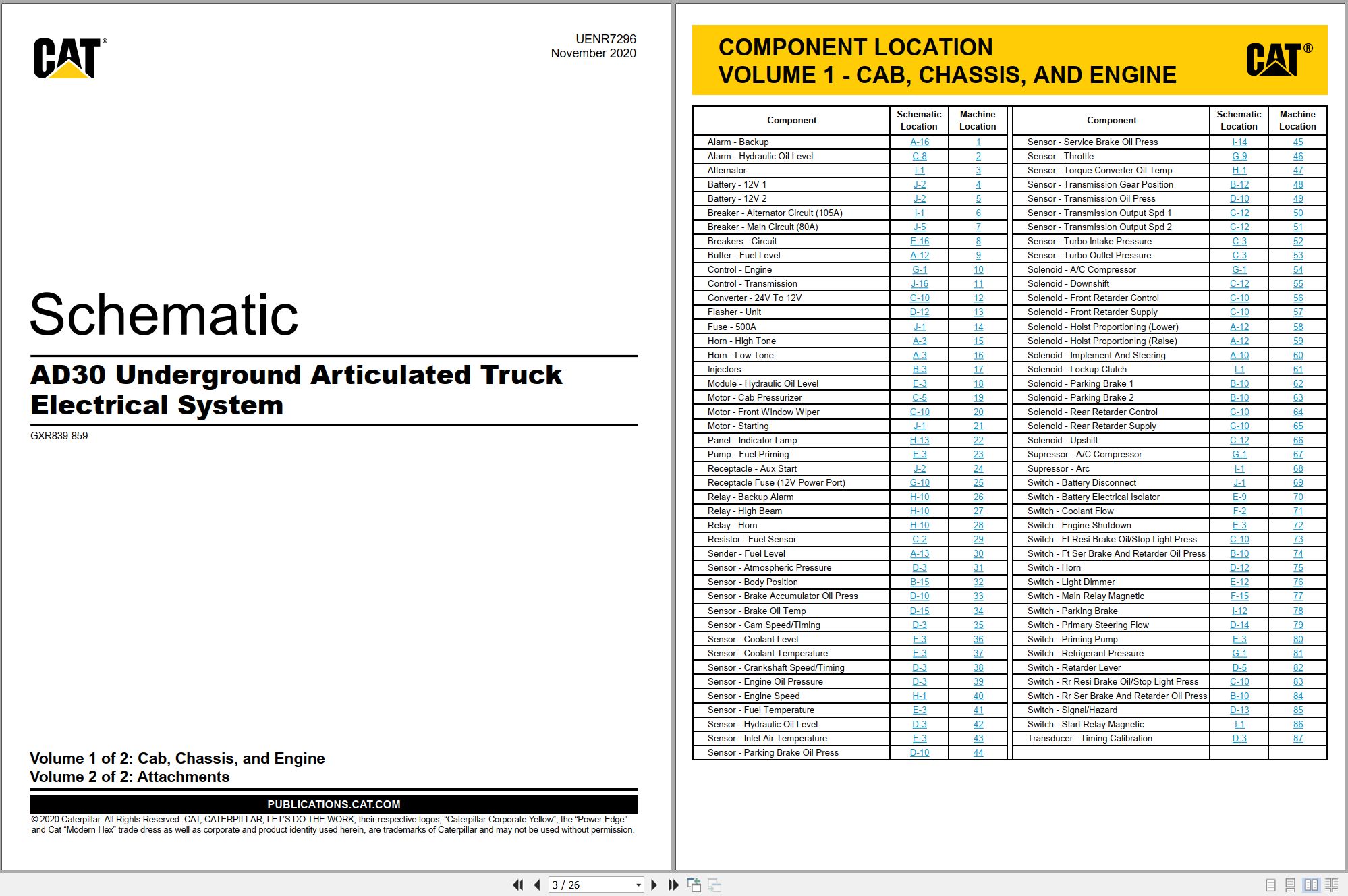Viewport: 1348px width, 896px height.
Task: Open schematic link D-5 for Switch - Retarder Lever
Action: point(1239,667)
